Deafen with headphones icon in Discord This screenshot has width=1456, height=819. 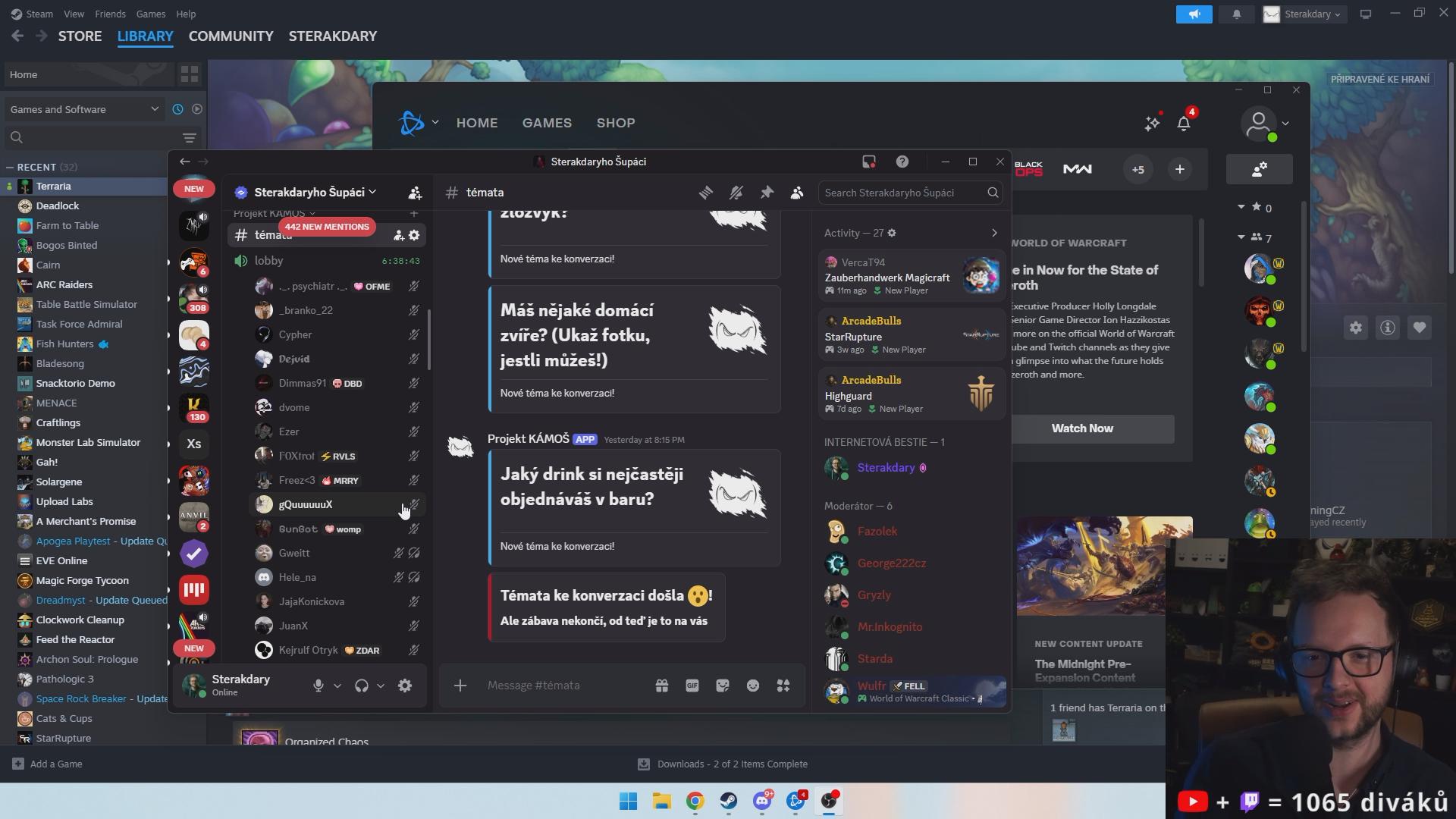362,686
